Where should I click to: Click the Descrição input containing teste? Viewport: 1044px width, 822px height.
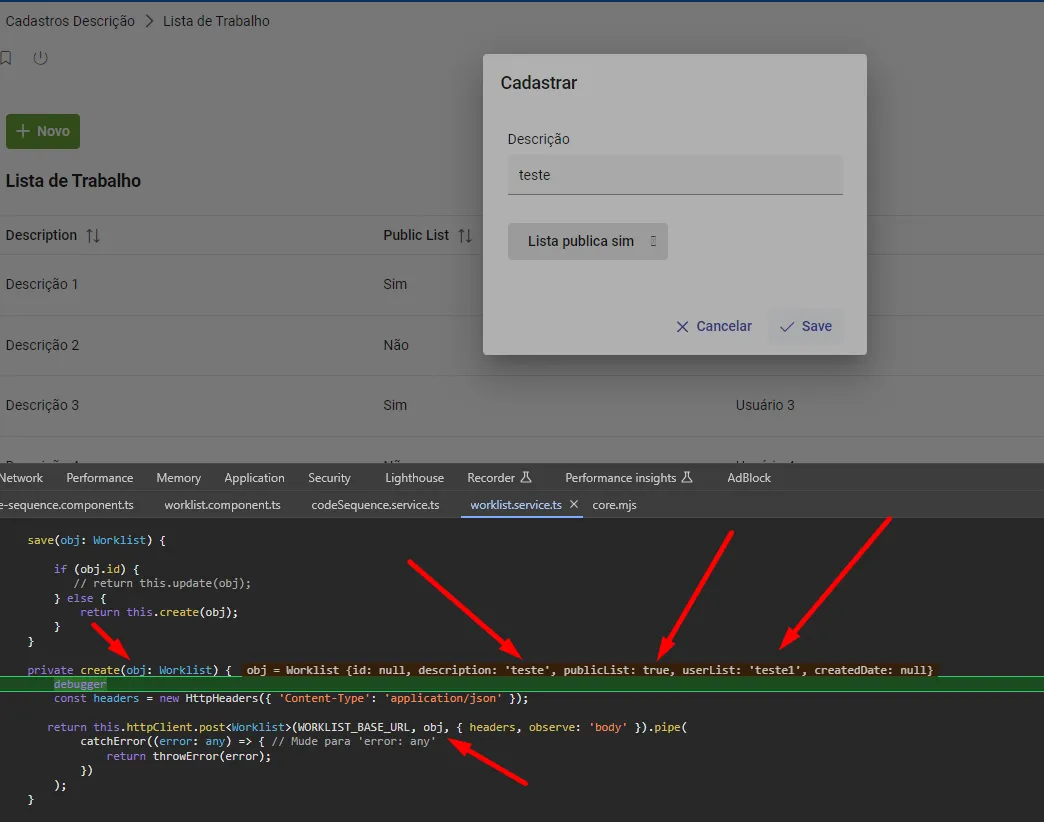click(674, 174)
